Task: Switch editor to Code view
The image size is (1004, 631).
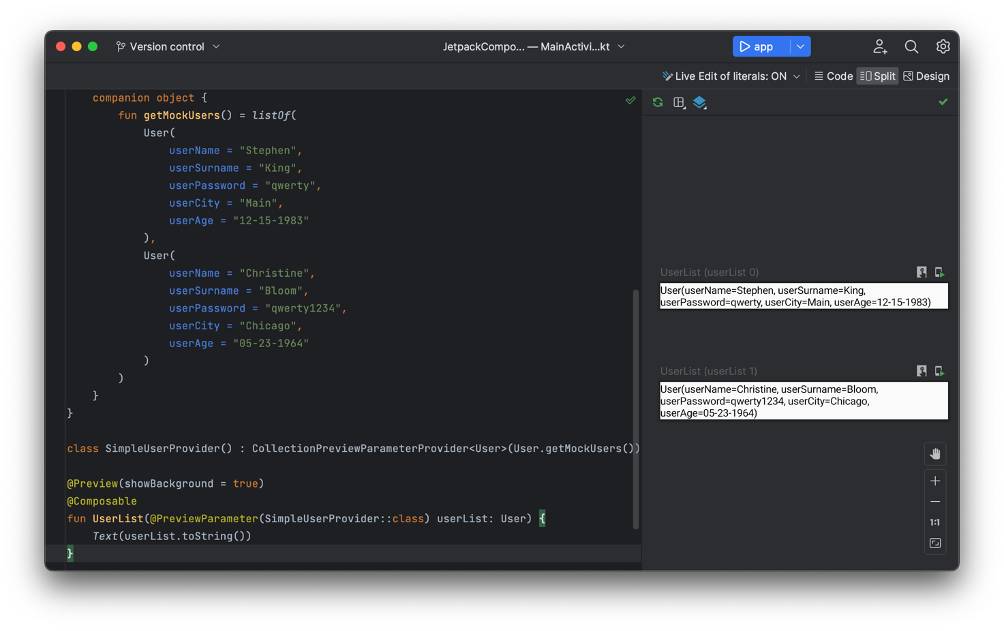Action: click(x=833, y=76)
